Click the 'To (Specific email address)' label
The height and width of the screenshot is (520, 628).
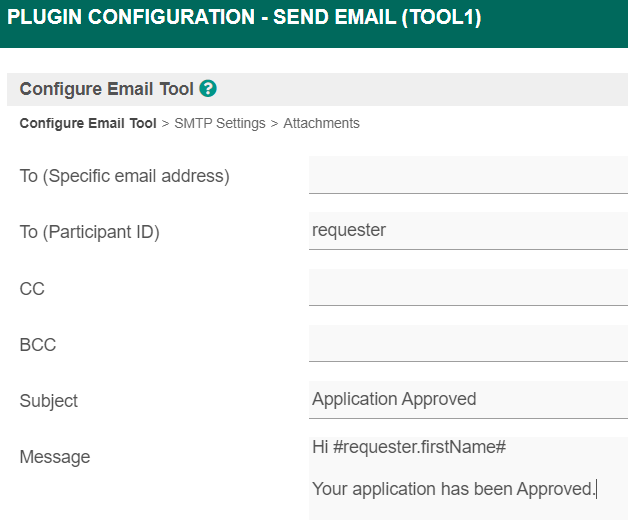click(125, 176)
